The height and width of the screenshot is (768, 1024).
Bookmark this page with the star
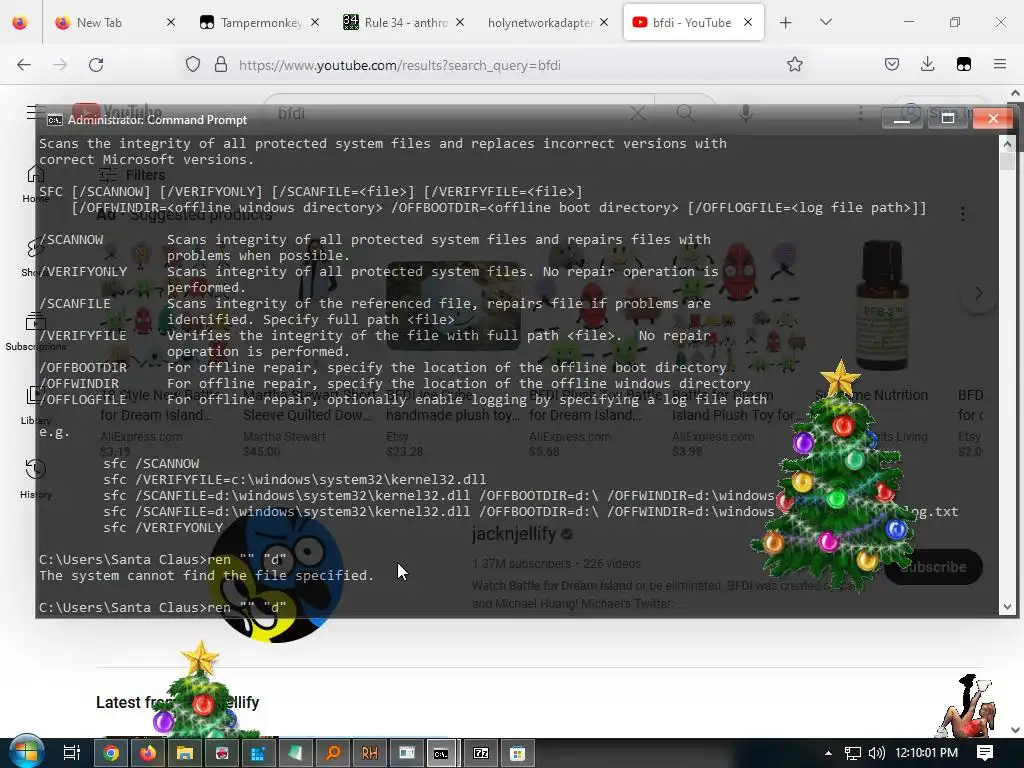pyautogui.click(x=795, y=65)
